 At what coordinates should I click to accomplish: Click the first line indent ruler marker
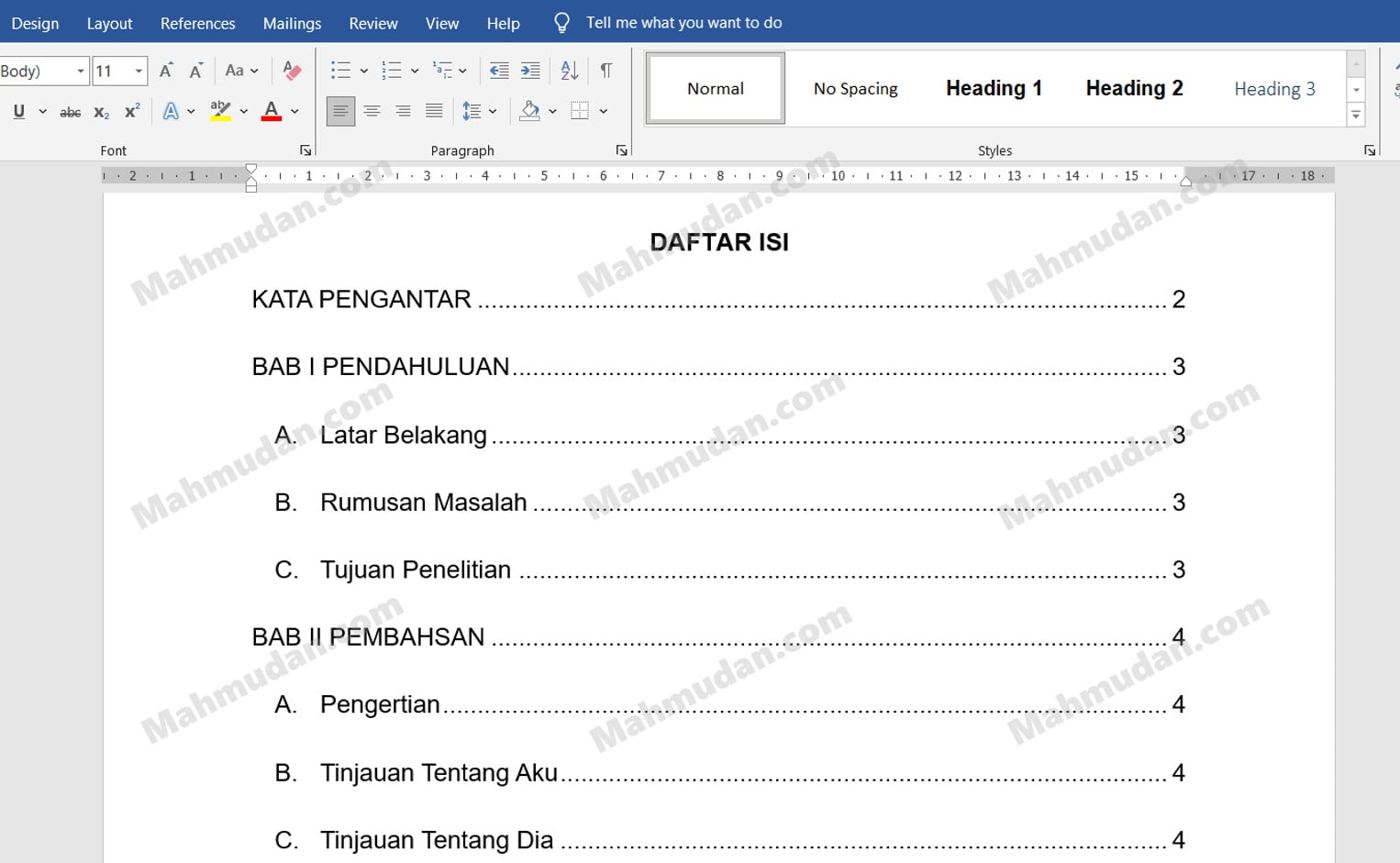(251, 170)
